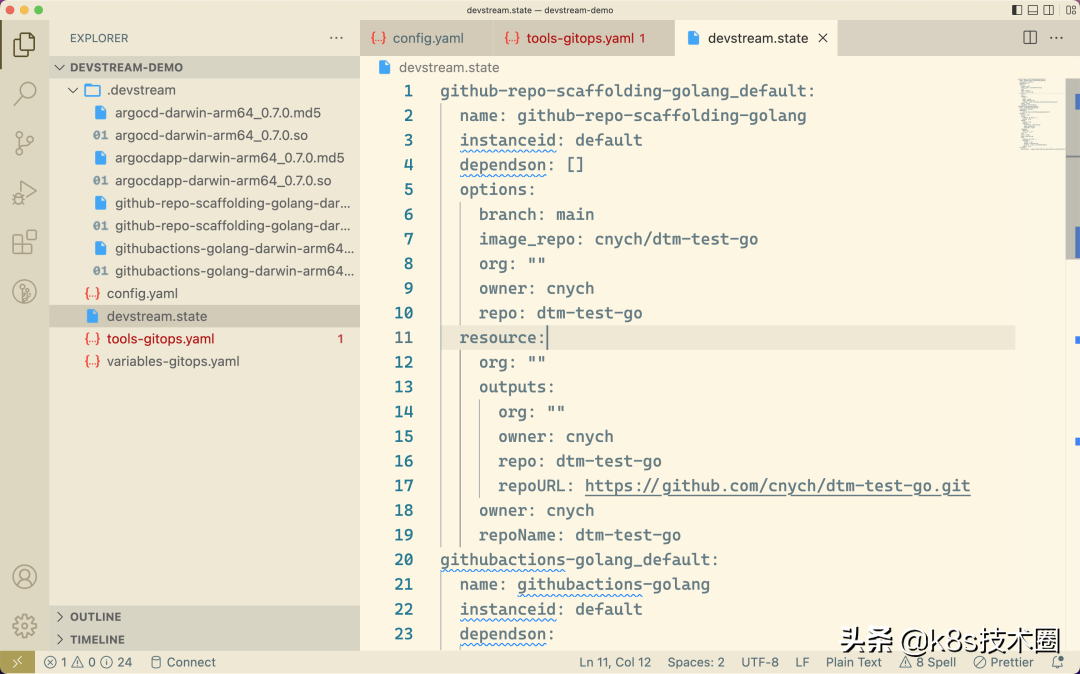Open Explorer views and more actions menu
The image size is (1080, 674).
click(x=336, y=39)
